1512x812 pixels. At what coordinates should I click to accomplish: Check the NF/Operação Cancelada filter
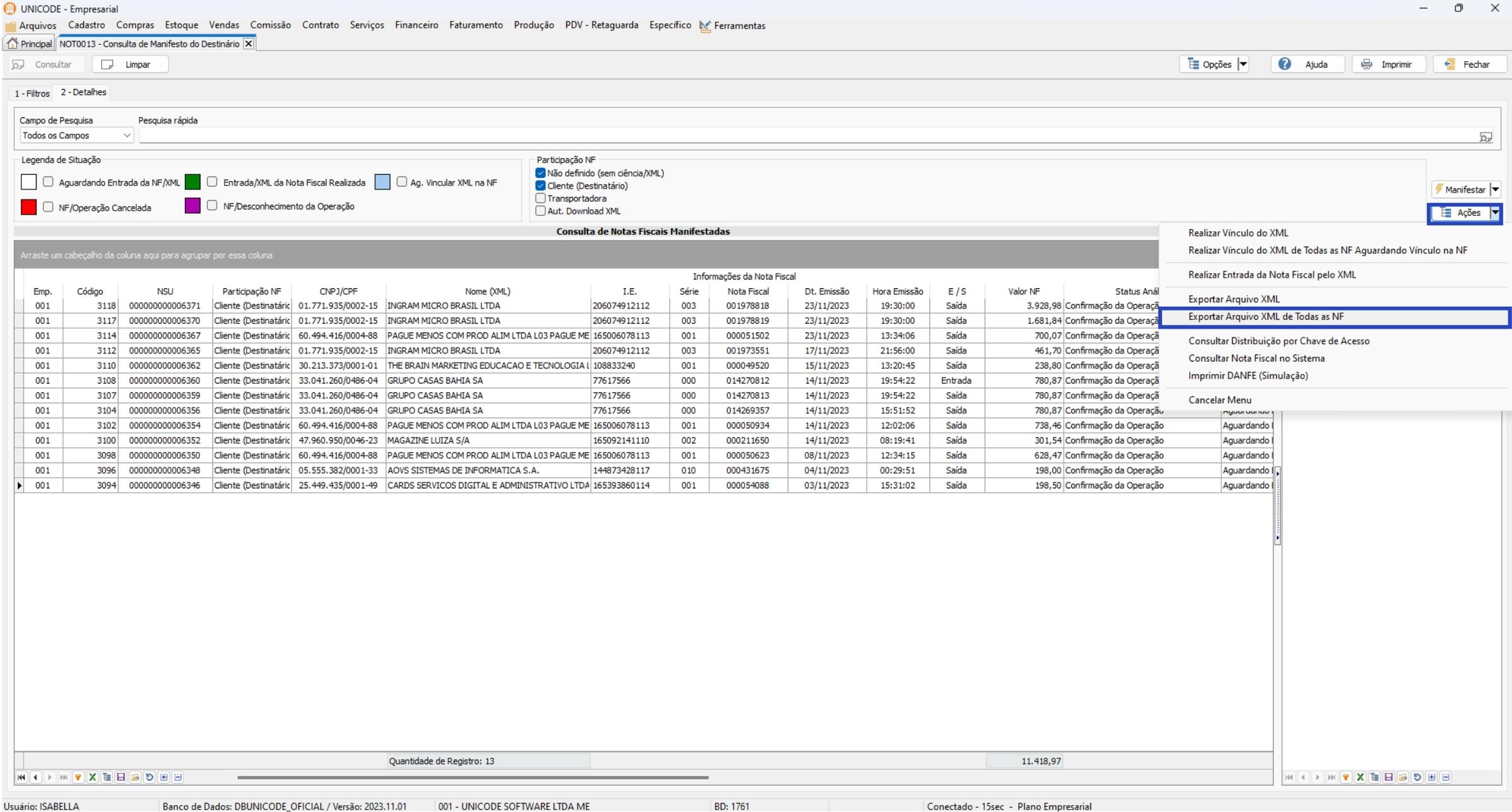coord(48,206)
